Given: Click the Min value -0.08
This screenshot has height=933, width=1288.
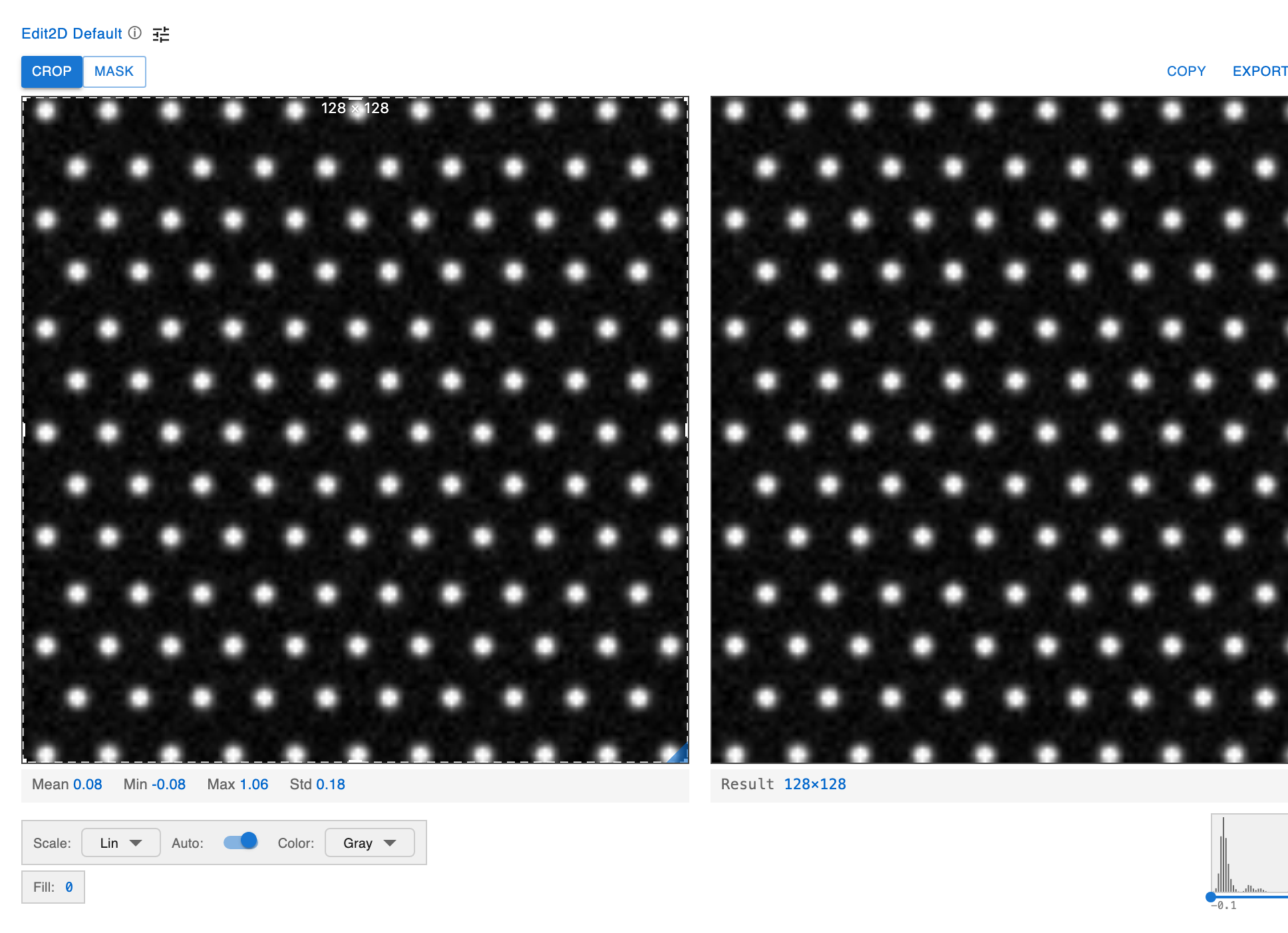Looking at the screenshot, I should pos(169,784).
